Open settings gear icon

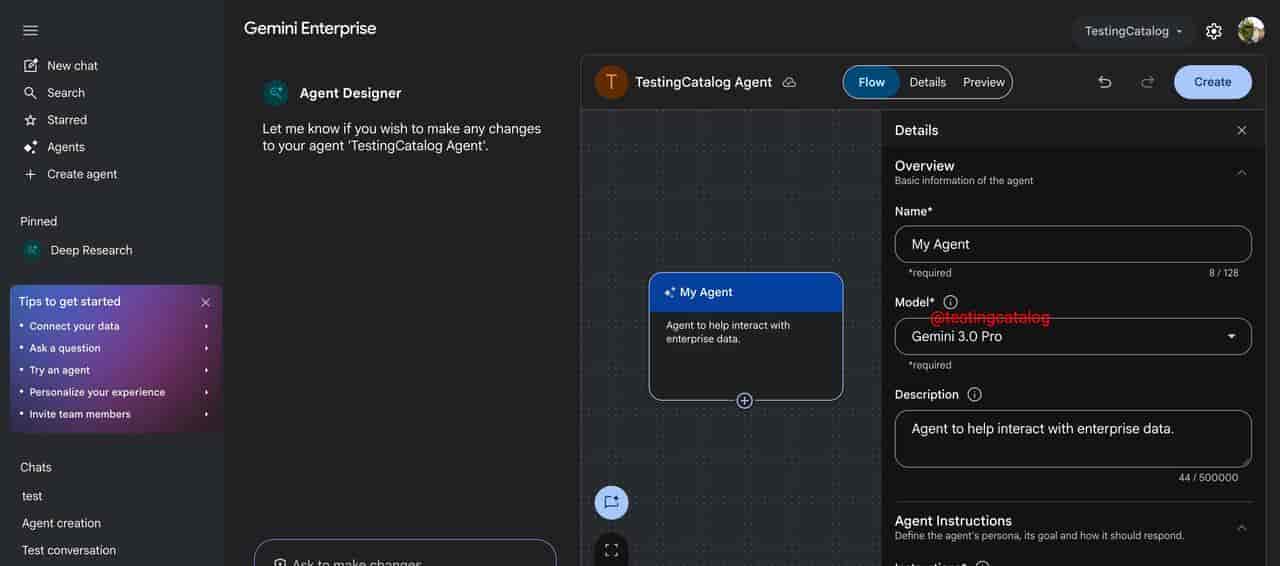1214,31
